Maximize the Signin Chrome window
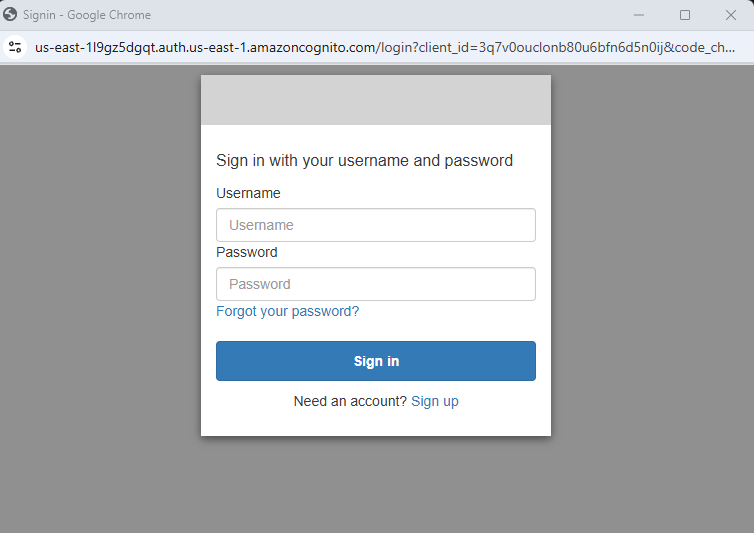Viewport: 754px width, 533px height. click(x=685, y=15)
